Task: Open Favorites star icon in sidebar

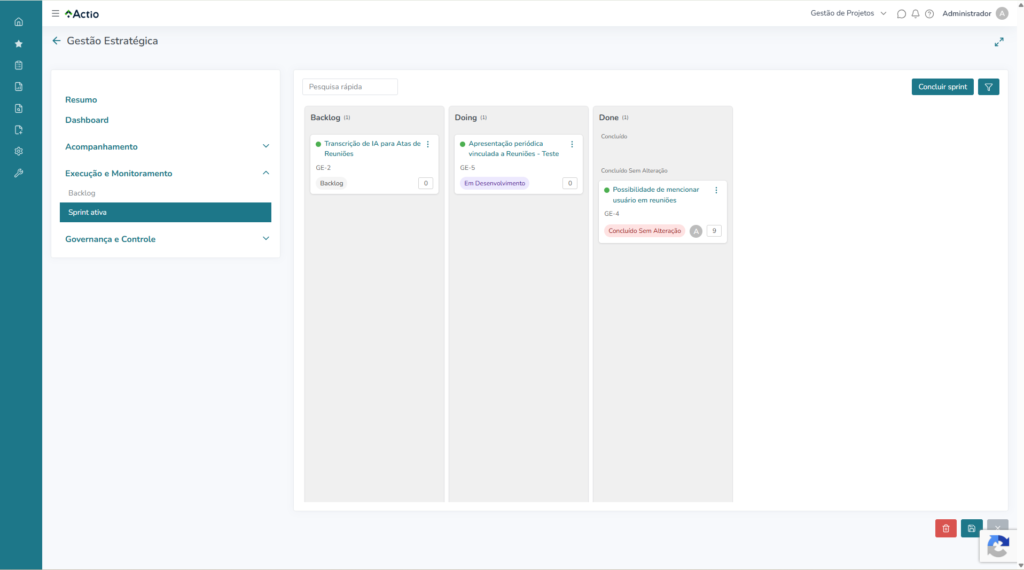Action: 18,44
